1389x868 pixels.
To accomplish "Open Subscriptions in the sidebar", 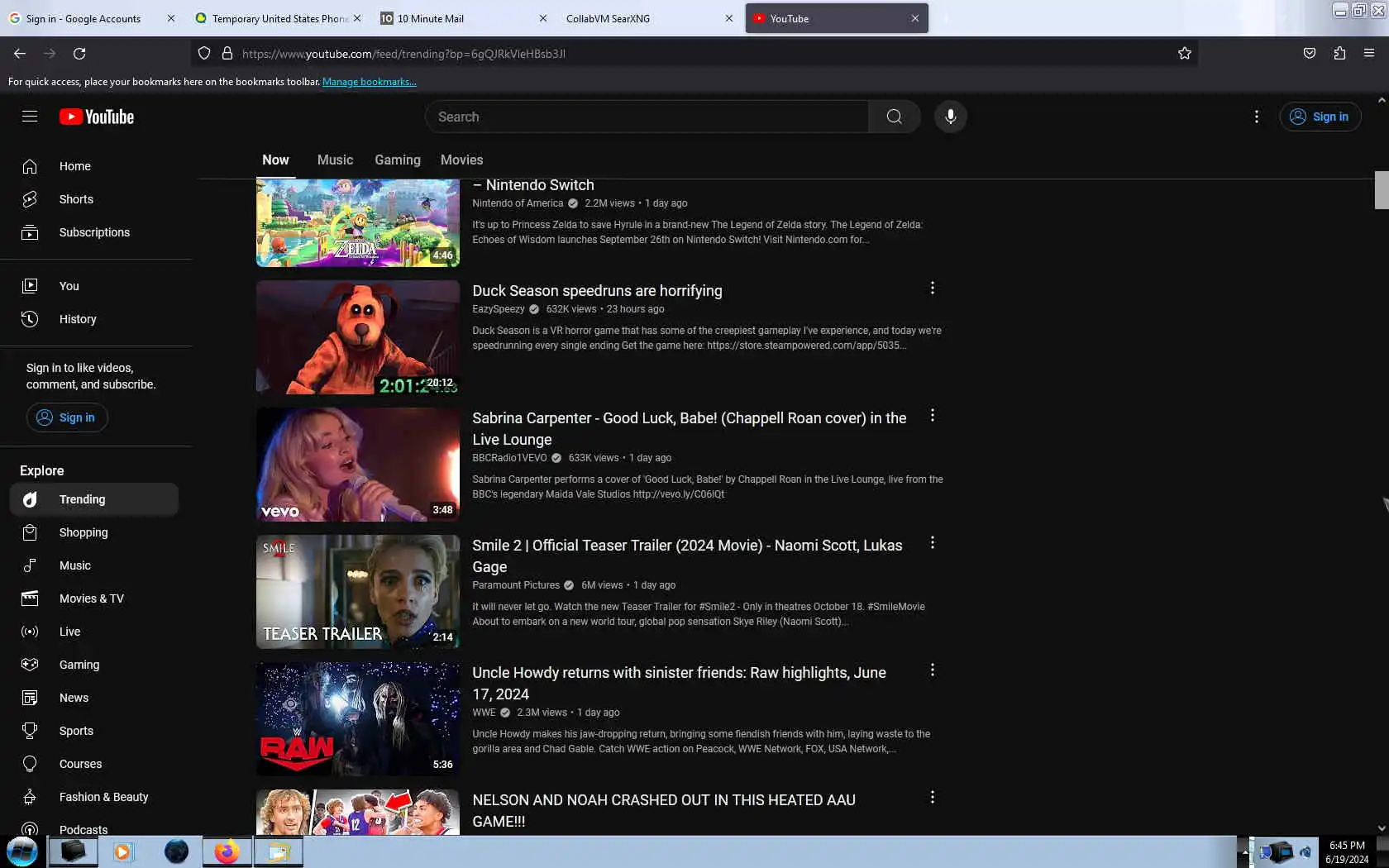I will click(96, 232).
